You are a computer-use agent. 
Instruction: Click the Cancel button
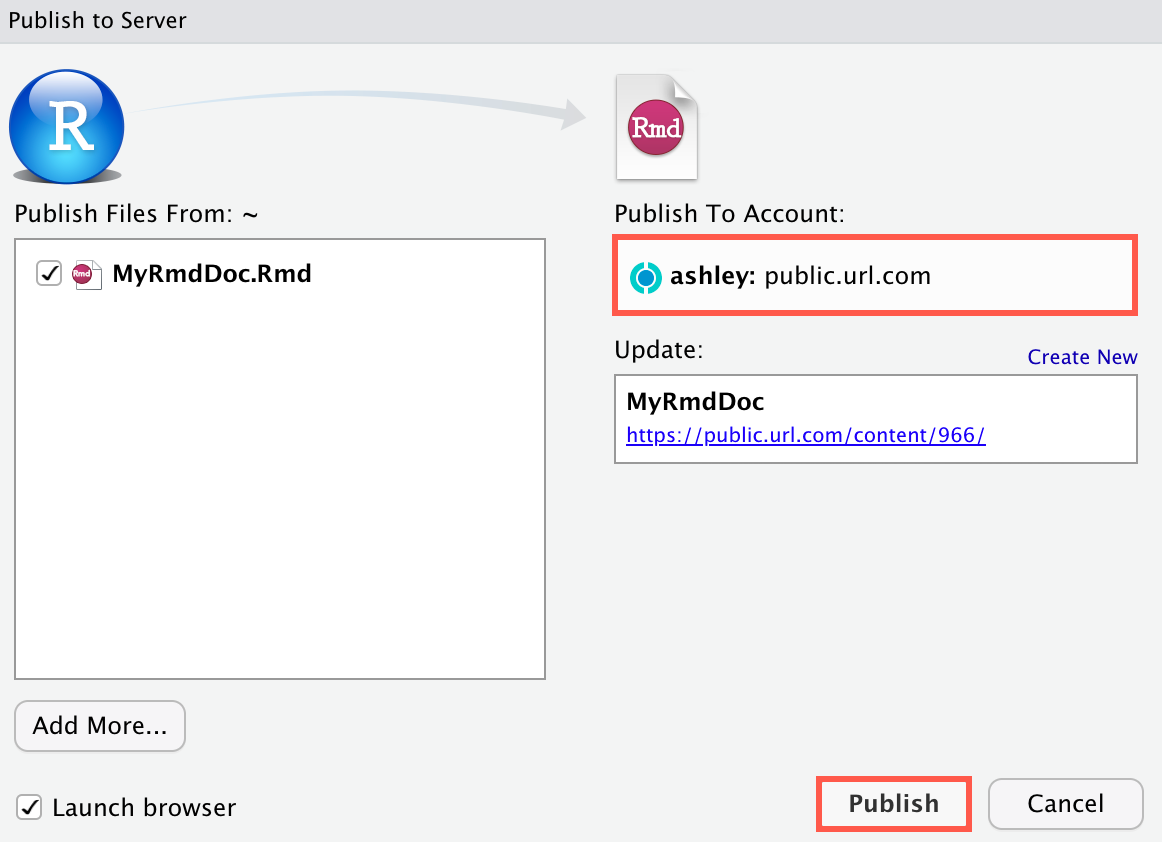[x=1065, y=803]
